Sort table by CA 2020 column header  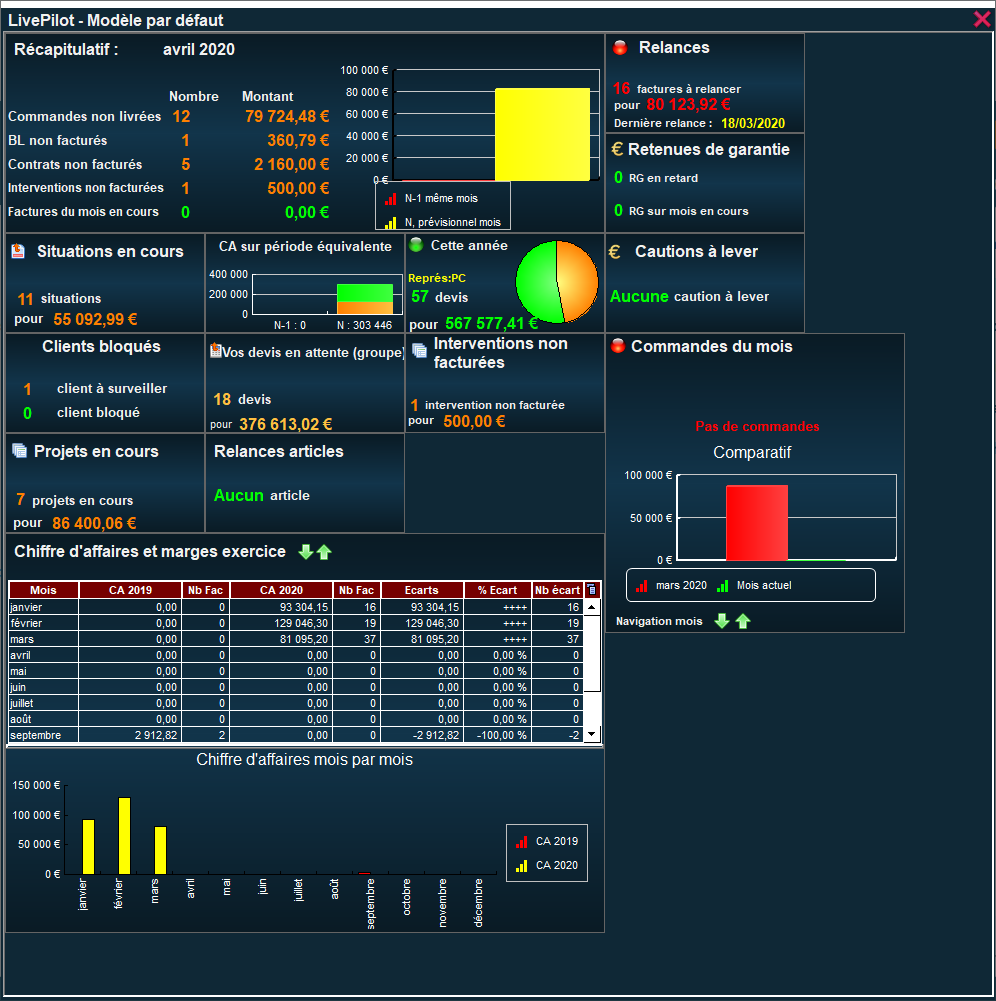pyautogui.click(x=281, y=590)
